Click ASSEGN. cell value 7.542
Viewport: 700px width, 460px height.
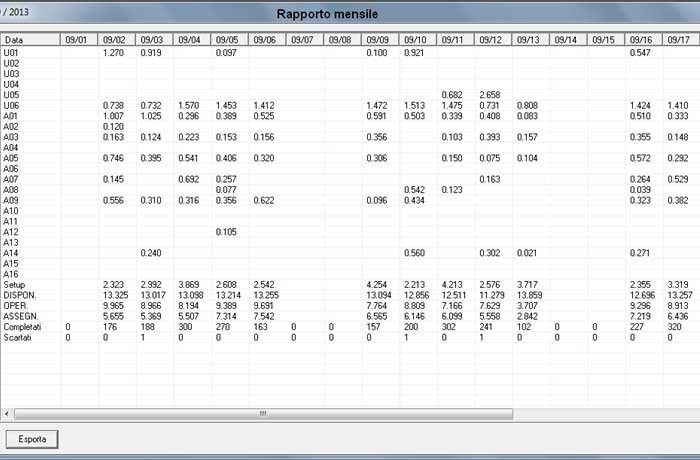click(264, 316)
